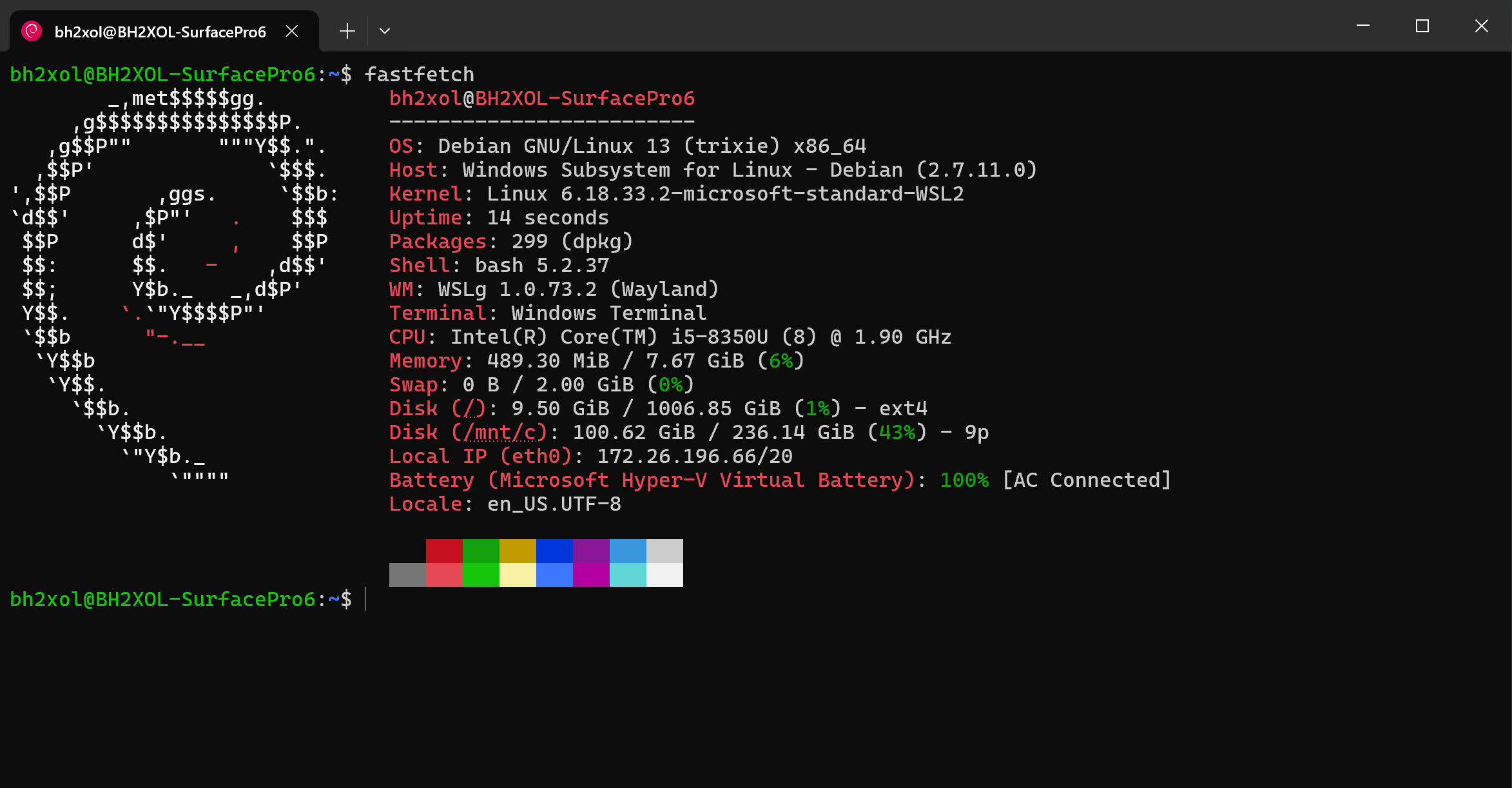
Task: Click the memory value '489.30 MiB / 7.67 GiB'
Action: [615, 360]
